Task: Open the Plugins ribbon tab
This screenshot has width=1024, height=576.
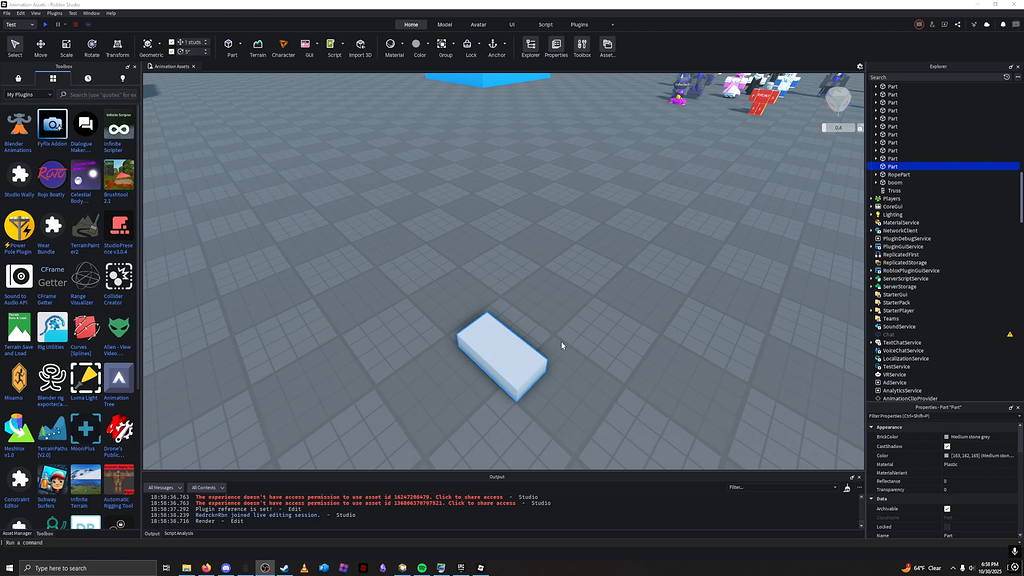Action: [x=579, y=25]
